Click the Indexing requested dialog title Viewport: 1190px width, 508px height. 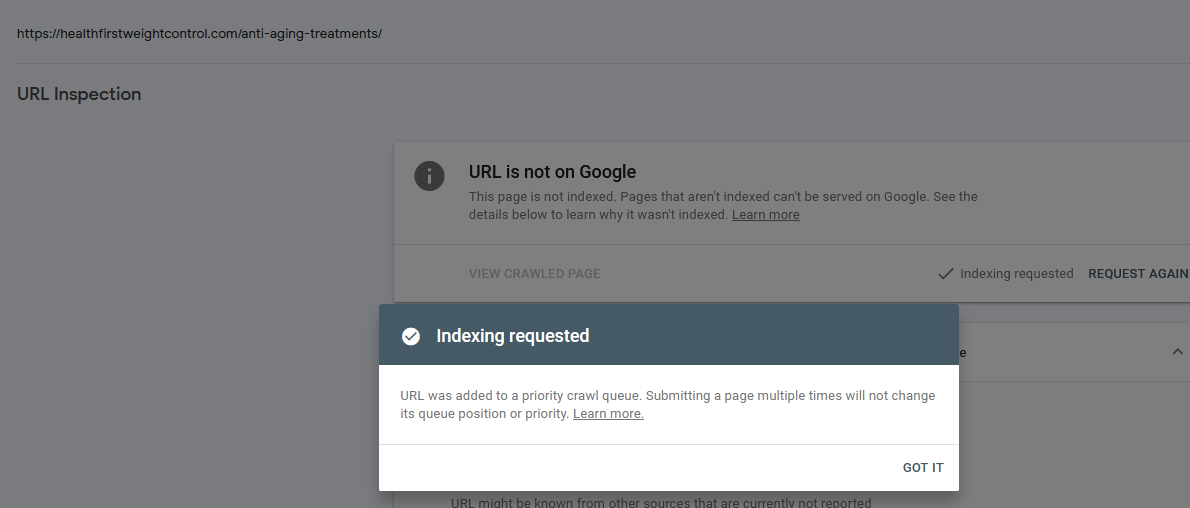click(512, 336)
